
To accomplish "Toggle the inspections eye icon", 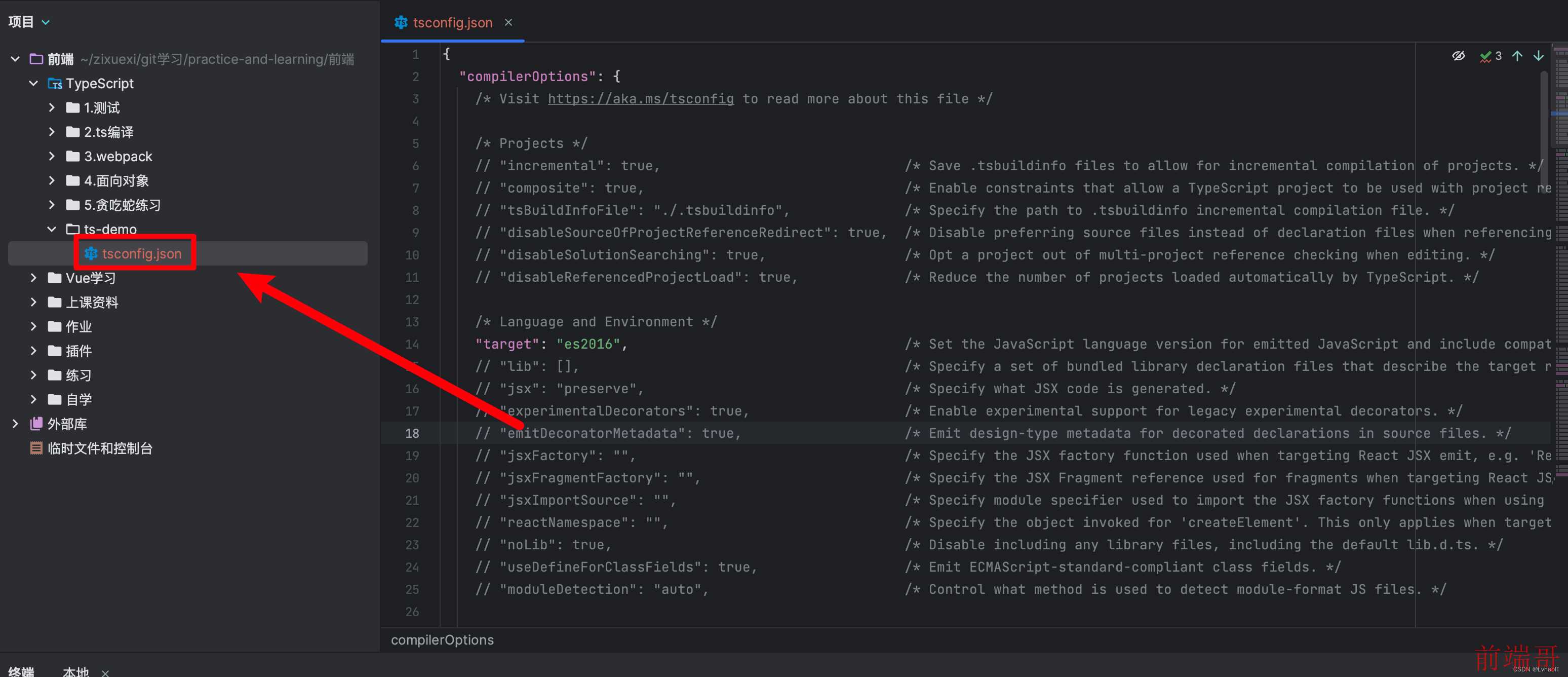I will point(1459,56).
